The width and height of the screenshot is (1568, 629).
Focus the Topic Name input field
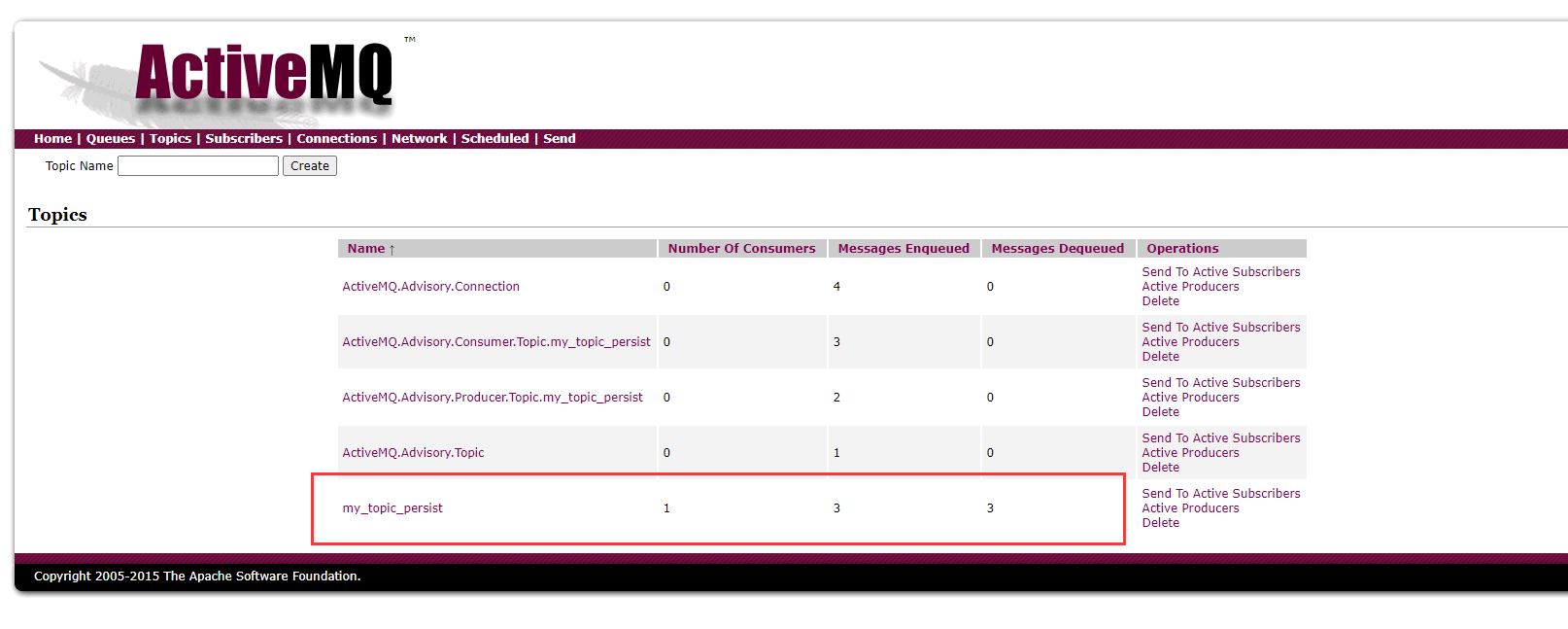pos(198,166)
